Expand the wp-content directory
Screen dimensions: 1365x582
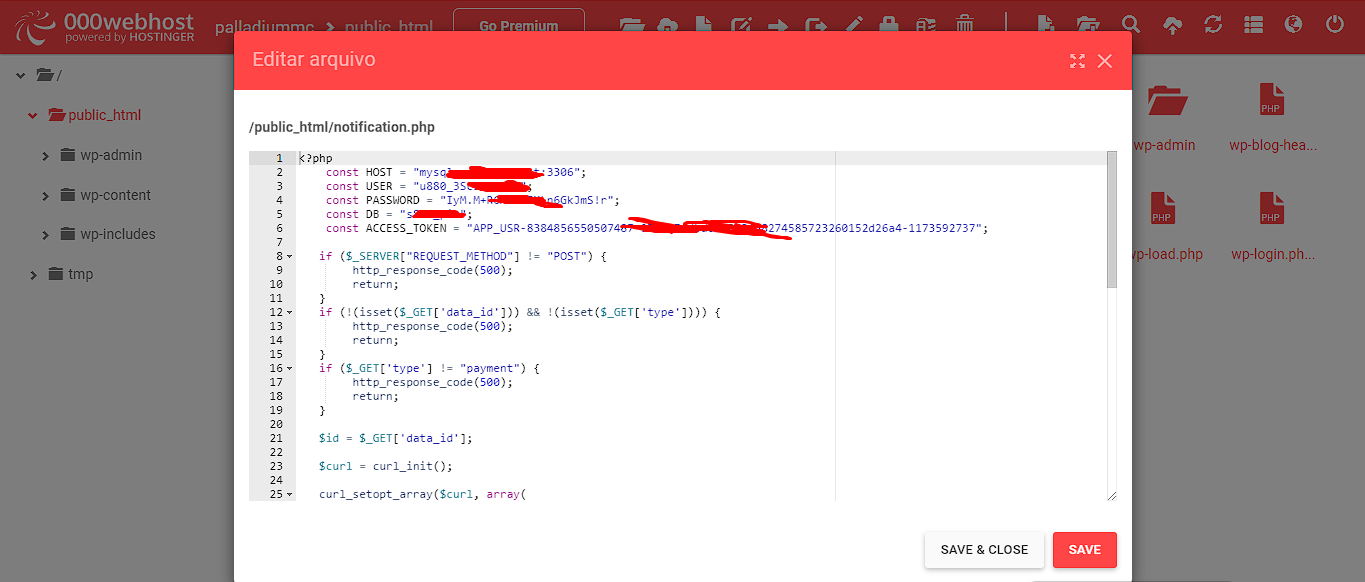tap(45, 194)
